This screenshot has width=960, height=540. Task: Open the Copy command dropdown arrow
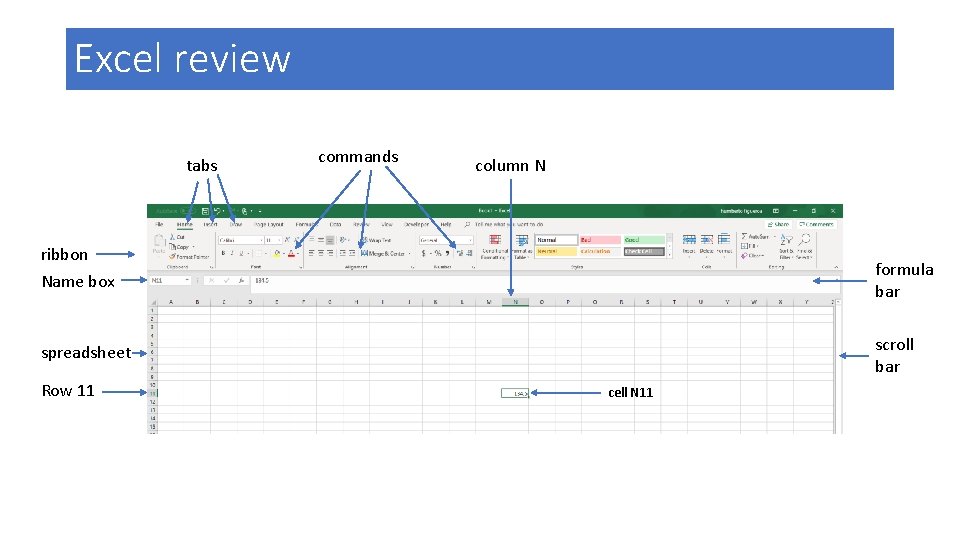pyautogui.click(x=193, y=247)
